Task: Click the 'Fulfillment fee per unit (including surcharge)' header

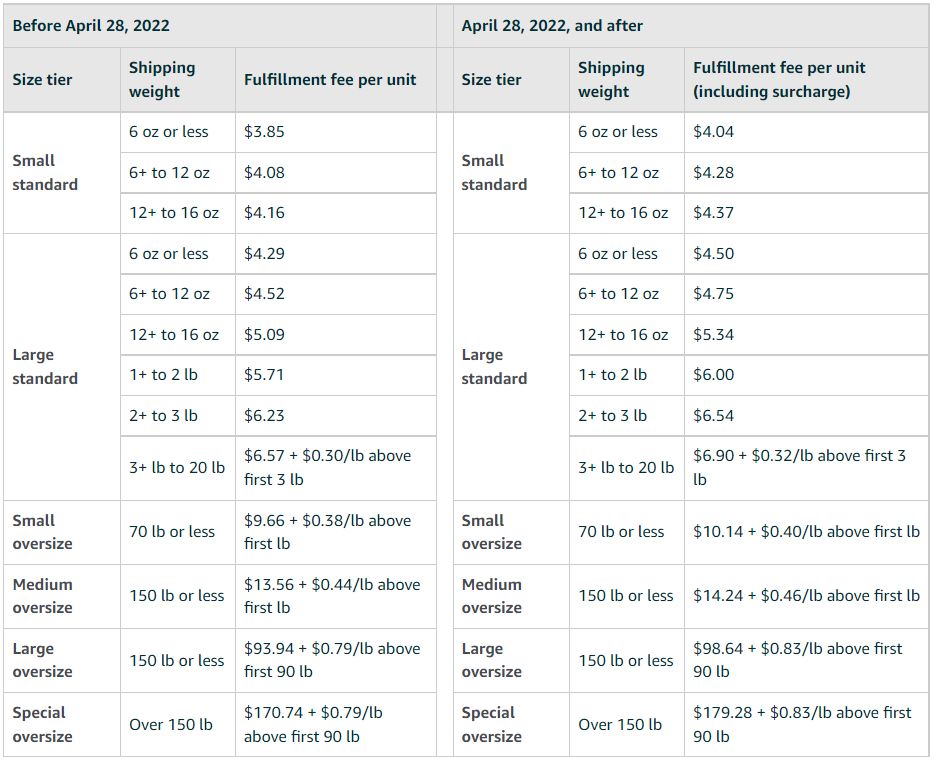Action: (780, 80)
